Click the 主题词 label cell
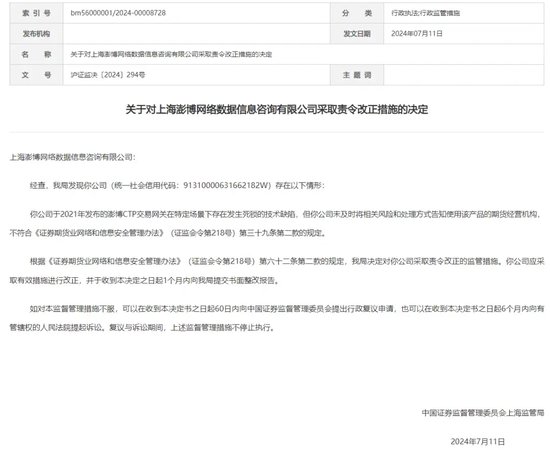550x450 pixels. click(357, 75)
